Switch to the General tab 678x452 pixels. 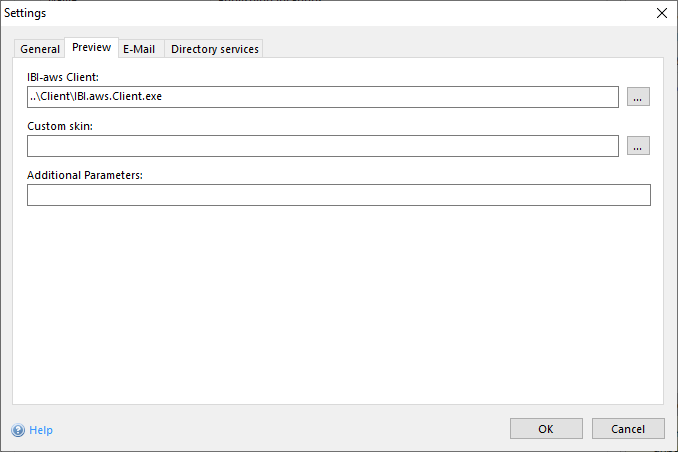coord(40,49)
